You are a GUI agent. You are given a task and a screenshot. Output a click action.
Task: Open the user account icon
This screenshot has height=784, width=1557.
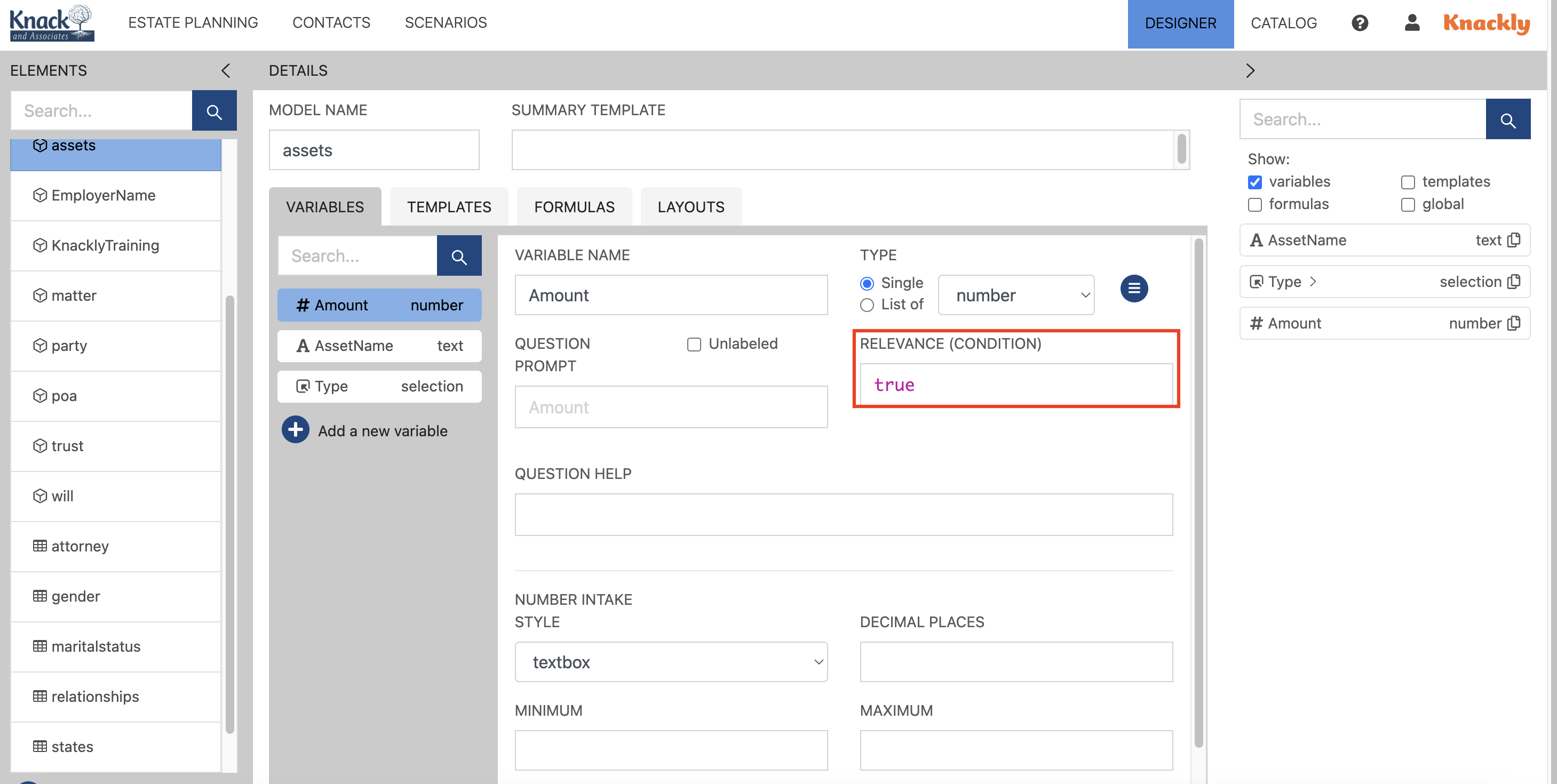click(1412, 22)
